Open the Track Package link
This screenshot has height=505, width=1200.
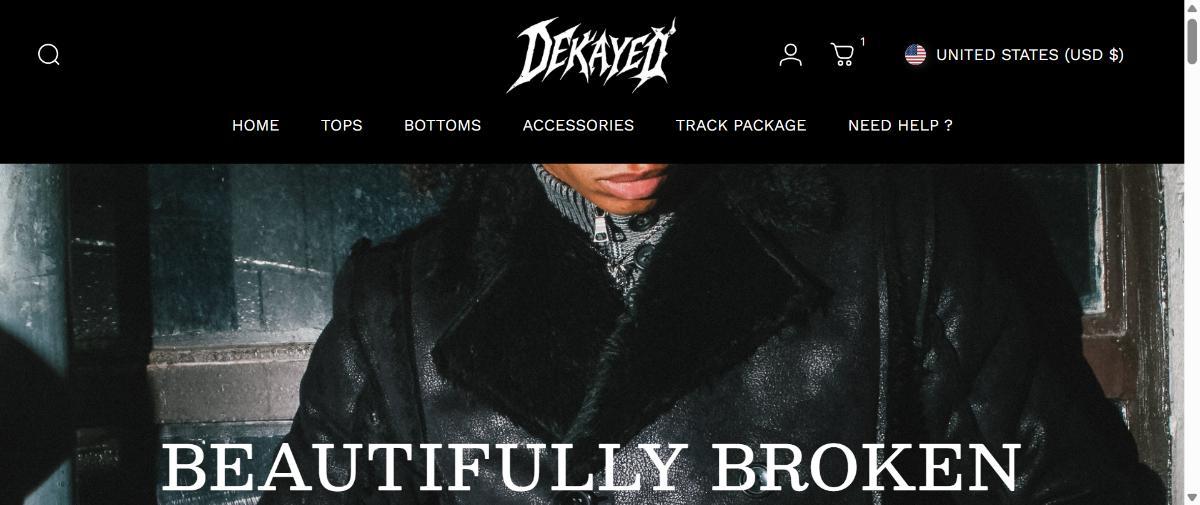pyautogui.click(x=741, y=125)
